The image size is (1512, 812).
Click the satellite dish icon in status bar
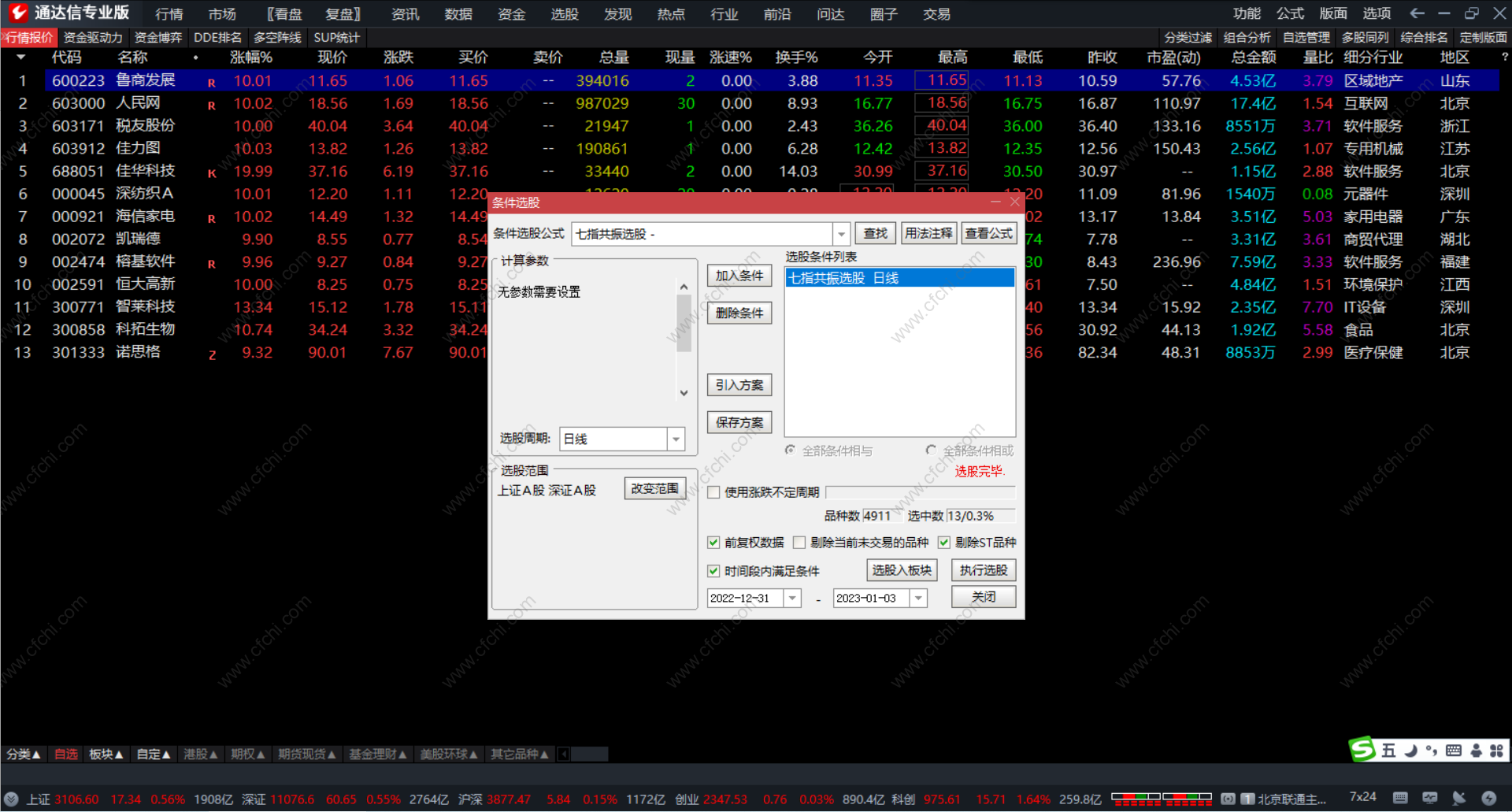tap(1459, 798)
